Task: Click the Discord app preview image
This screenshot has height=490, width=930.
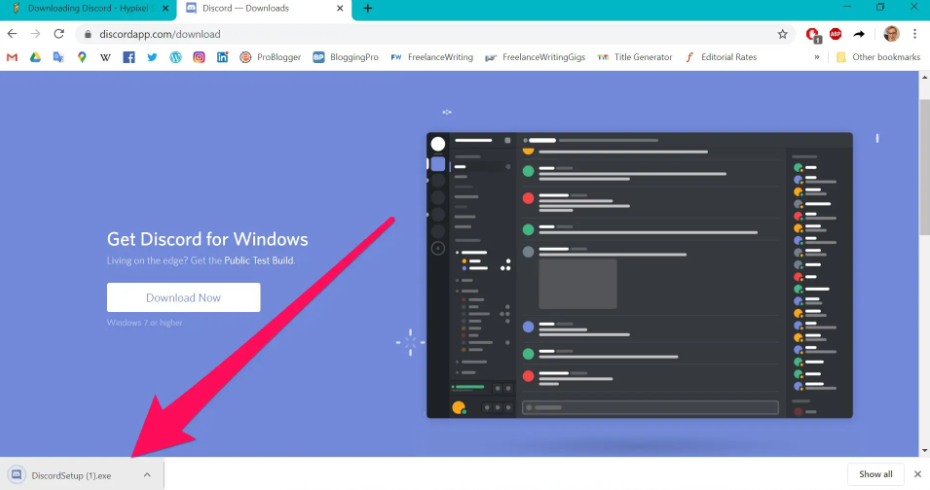Action: (639, 275)
